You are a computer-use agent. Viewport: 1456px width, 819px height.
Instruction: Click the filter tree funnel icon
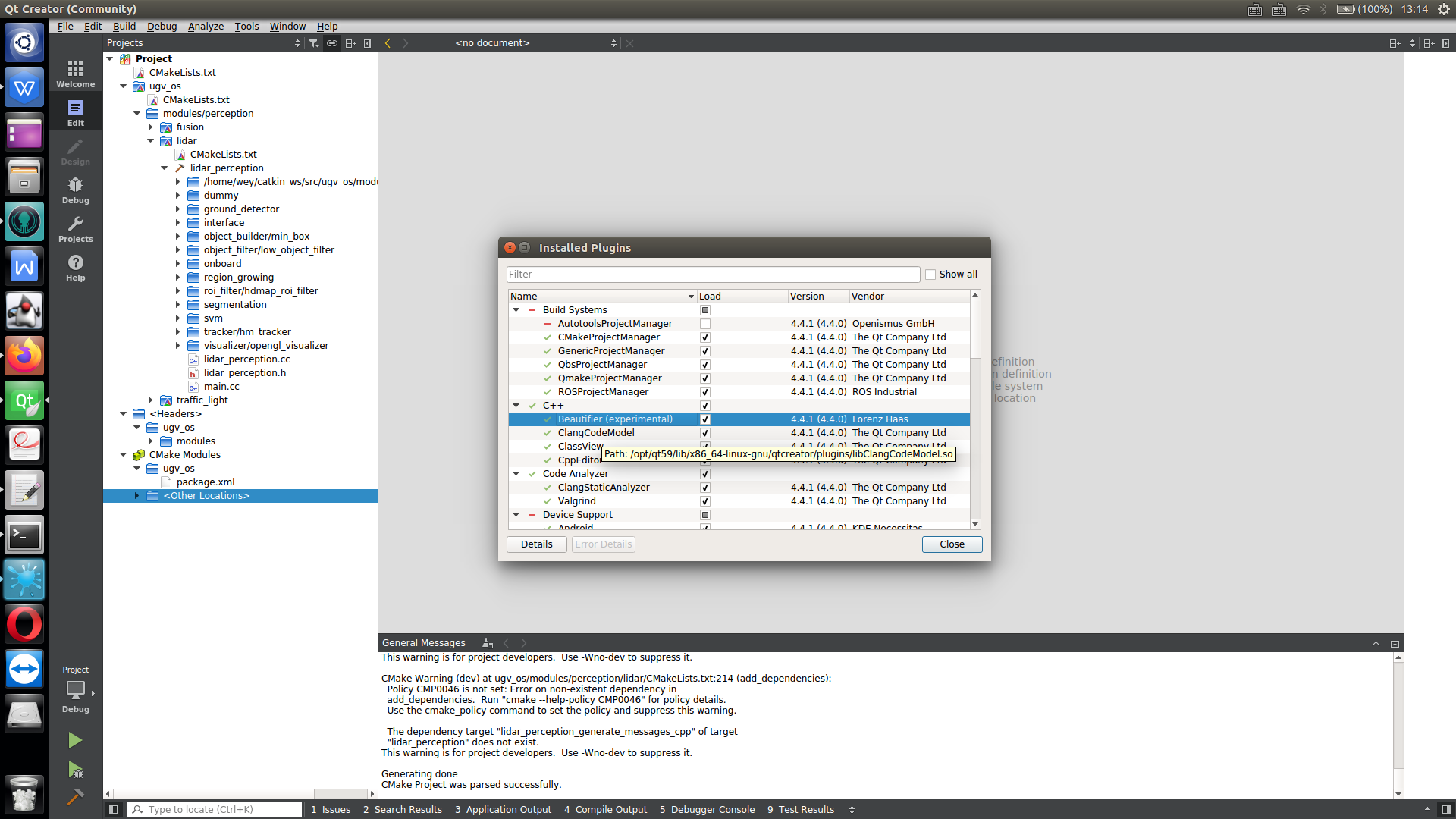click(x=313, y=43)
